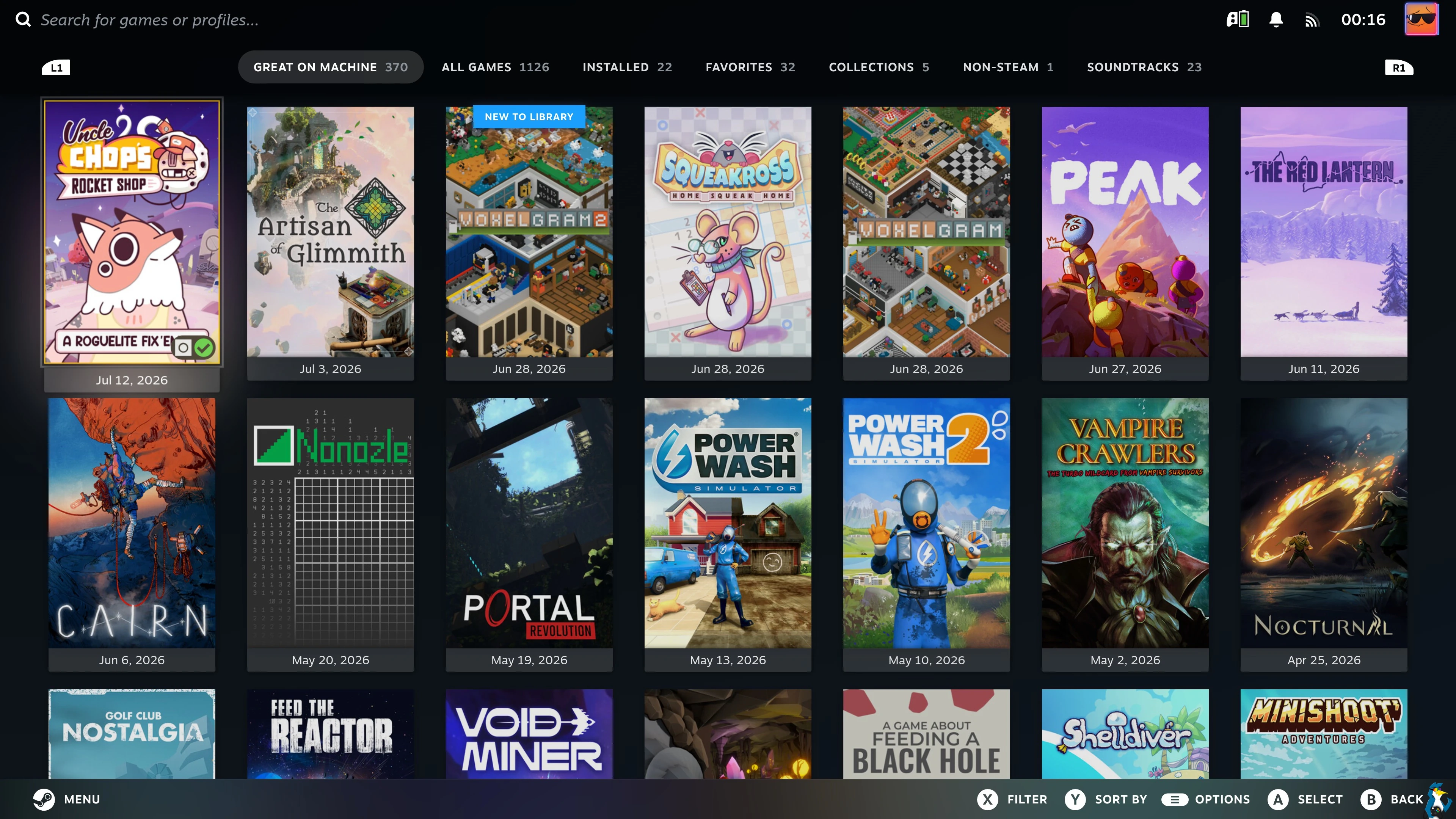The height and width of the screenshot is (819, 1456).
Task: Tap the L1 bumper glyph
Action: point(56,68)
